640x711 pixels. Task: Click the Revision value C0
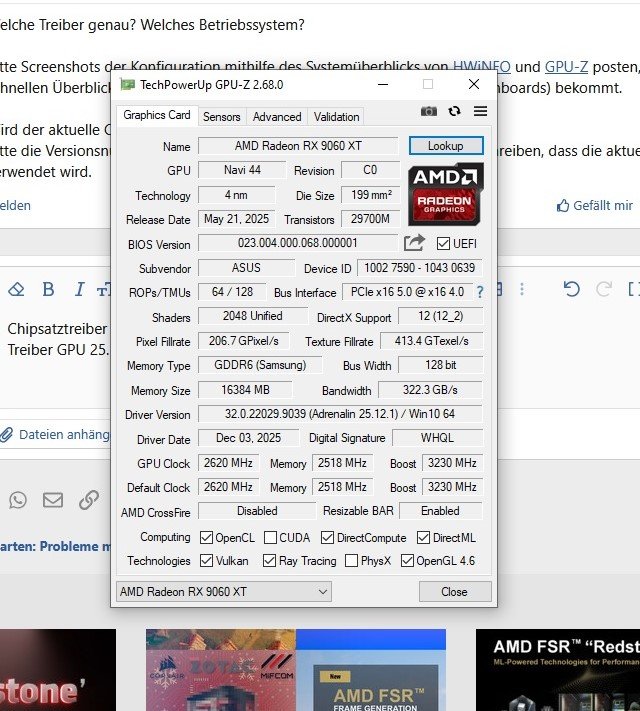click(371, 170)
